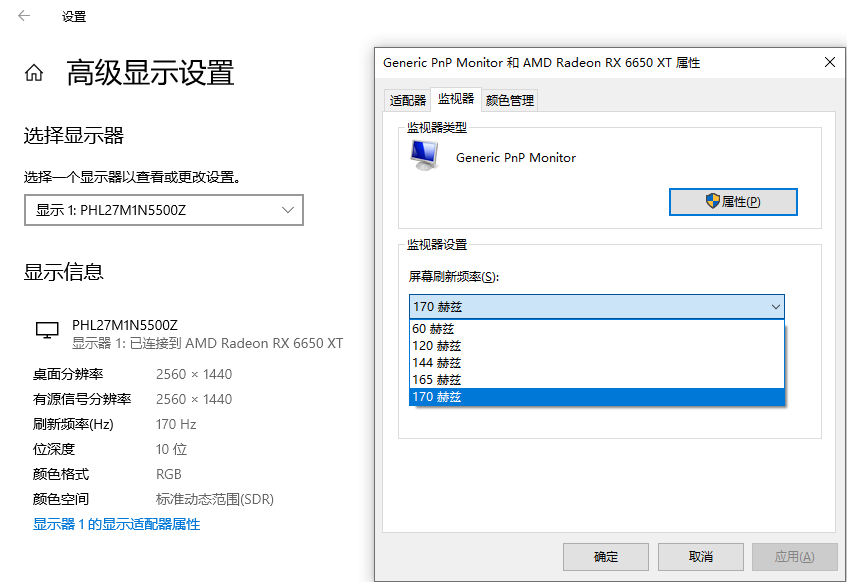The height and width of the screenshot is (582, 847).
Task: Click the 确定 button
Action: click(606, 557)
